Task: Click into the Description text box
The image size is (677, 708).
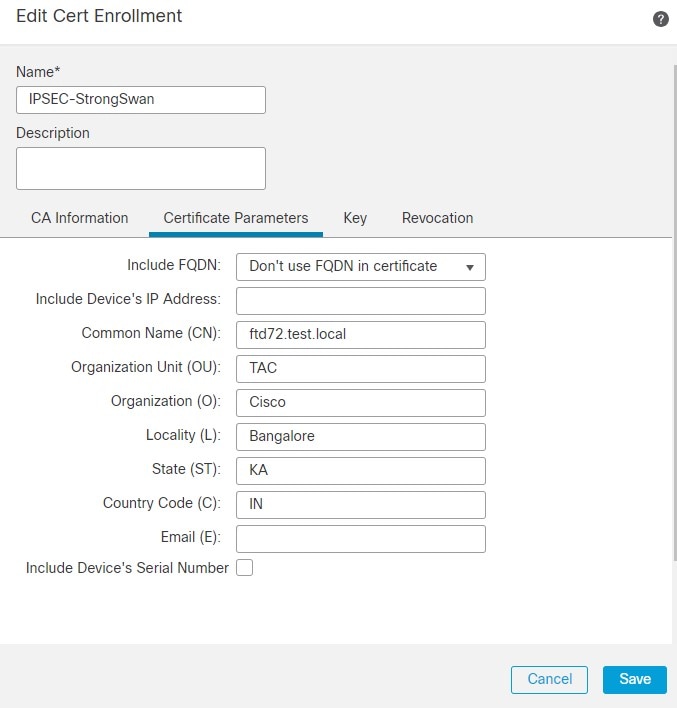Action: tap(141, 168)
